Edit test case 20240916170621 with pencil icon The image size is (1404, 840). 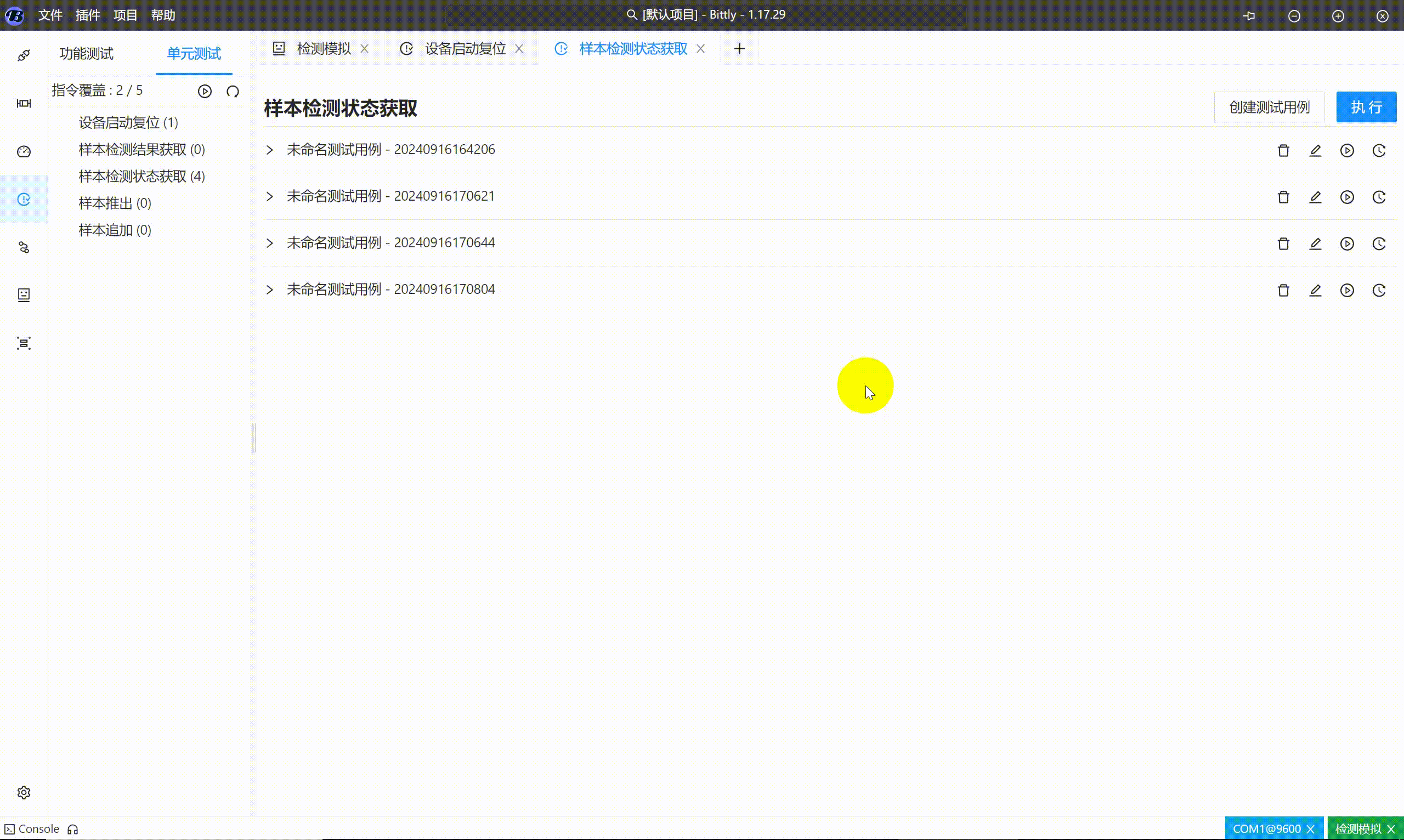(1316, 197)
